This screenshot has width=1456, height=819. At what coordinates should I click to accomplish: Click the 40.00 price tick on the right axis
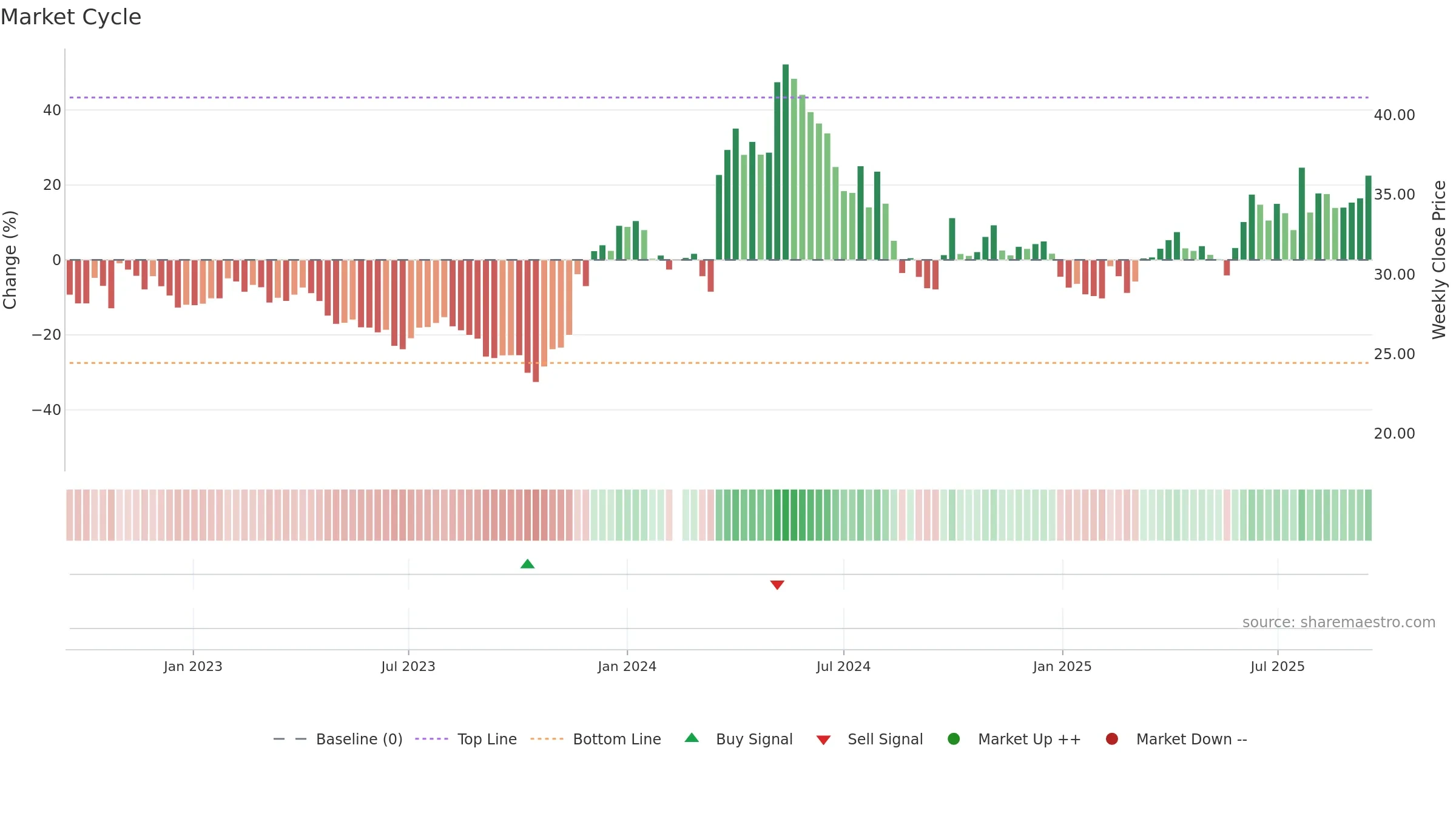click(x=1394, y=115)
